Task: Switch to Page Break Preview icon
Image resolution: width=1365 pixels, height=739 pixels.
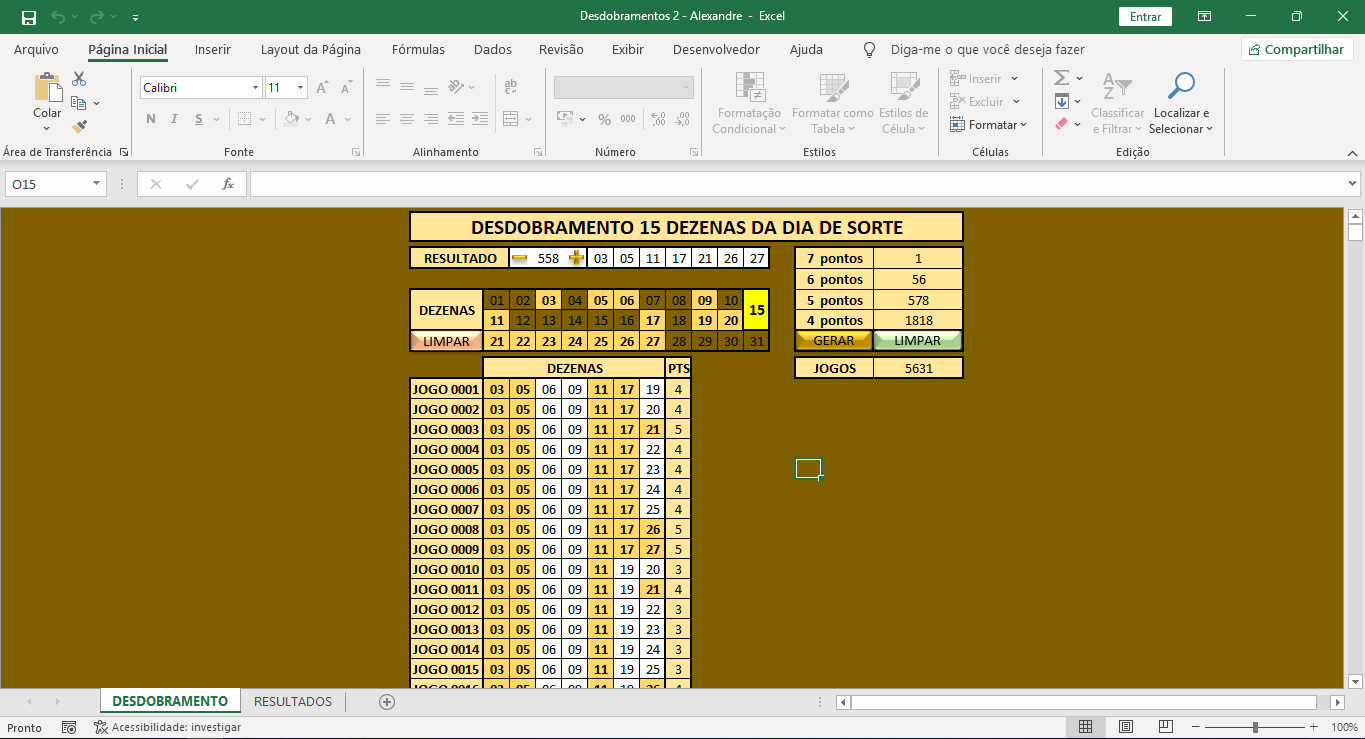Action: point(1165,727)
